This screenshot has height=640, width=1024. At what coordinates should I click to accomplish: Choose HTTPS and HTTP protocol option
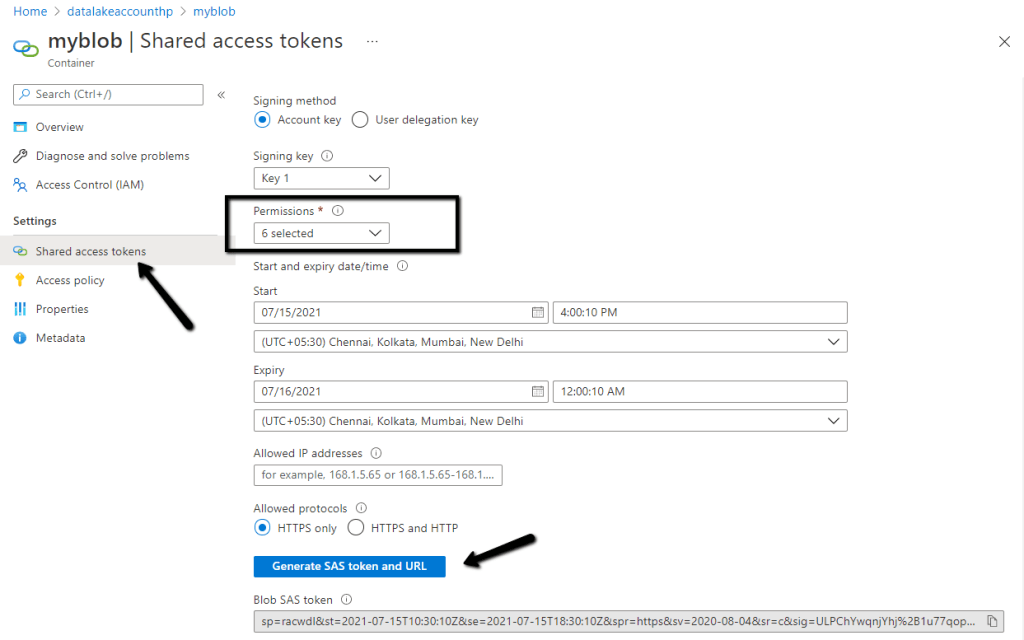pos(355,528)
